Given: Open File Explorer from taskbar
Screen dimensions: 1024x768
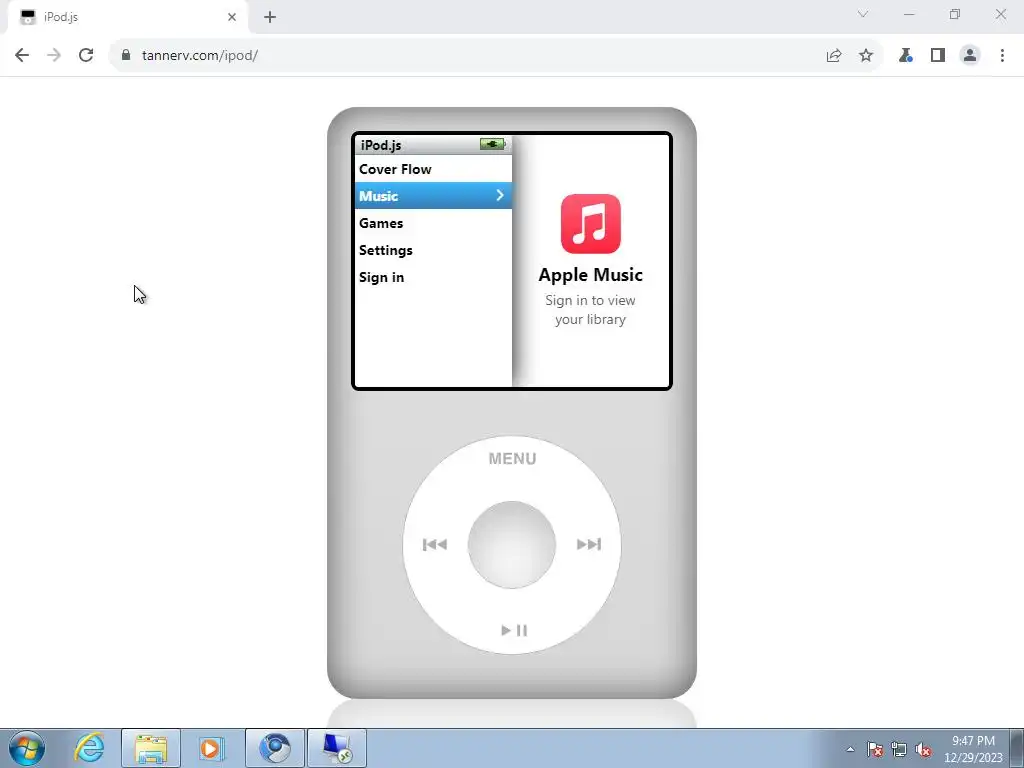Looking at the screenshot, I should point(151,748).
